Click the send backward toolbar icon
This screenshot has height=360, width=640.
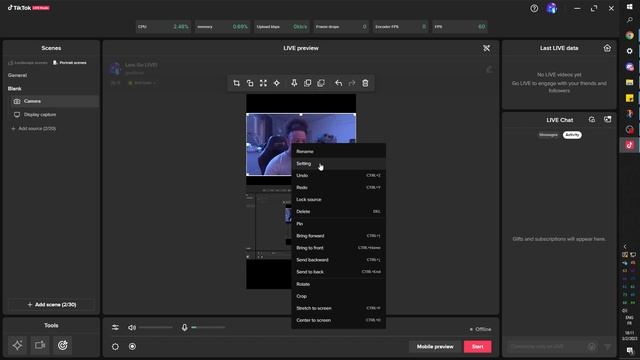[x=321, y=83]
